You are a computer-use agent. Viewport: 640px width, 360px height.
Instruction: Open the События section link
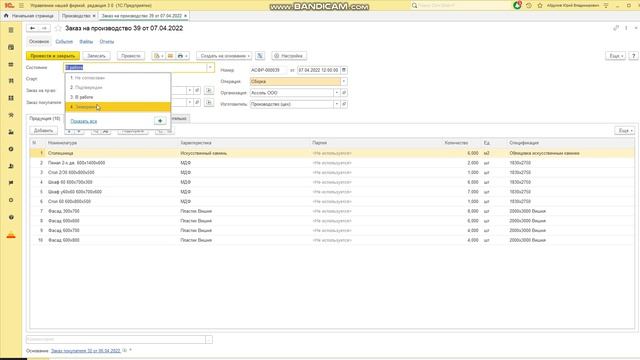click(x=64, y=42)
